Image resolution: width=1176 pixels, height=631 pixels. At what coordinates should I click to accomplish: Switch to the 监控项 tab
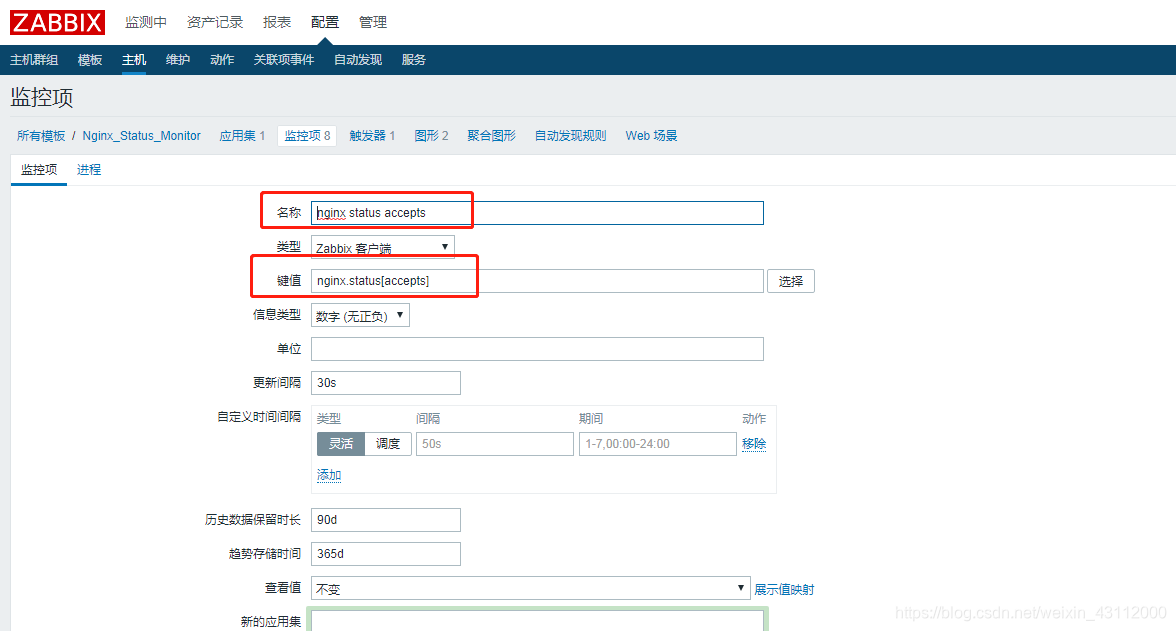point(39,170)
